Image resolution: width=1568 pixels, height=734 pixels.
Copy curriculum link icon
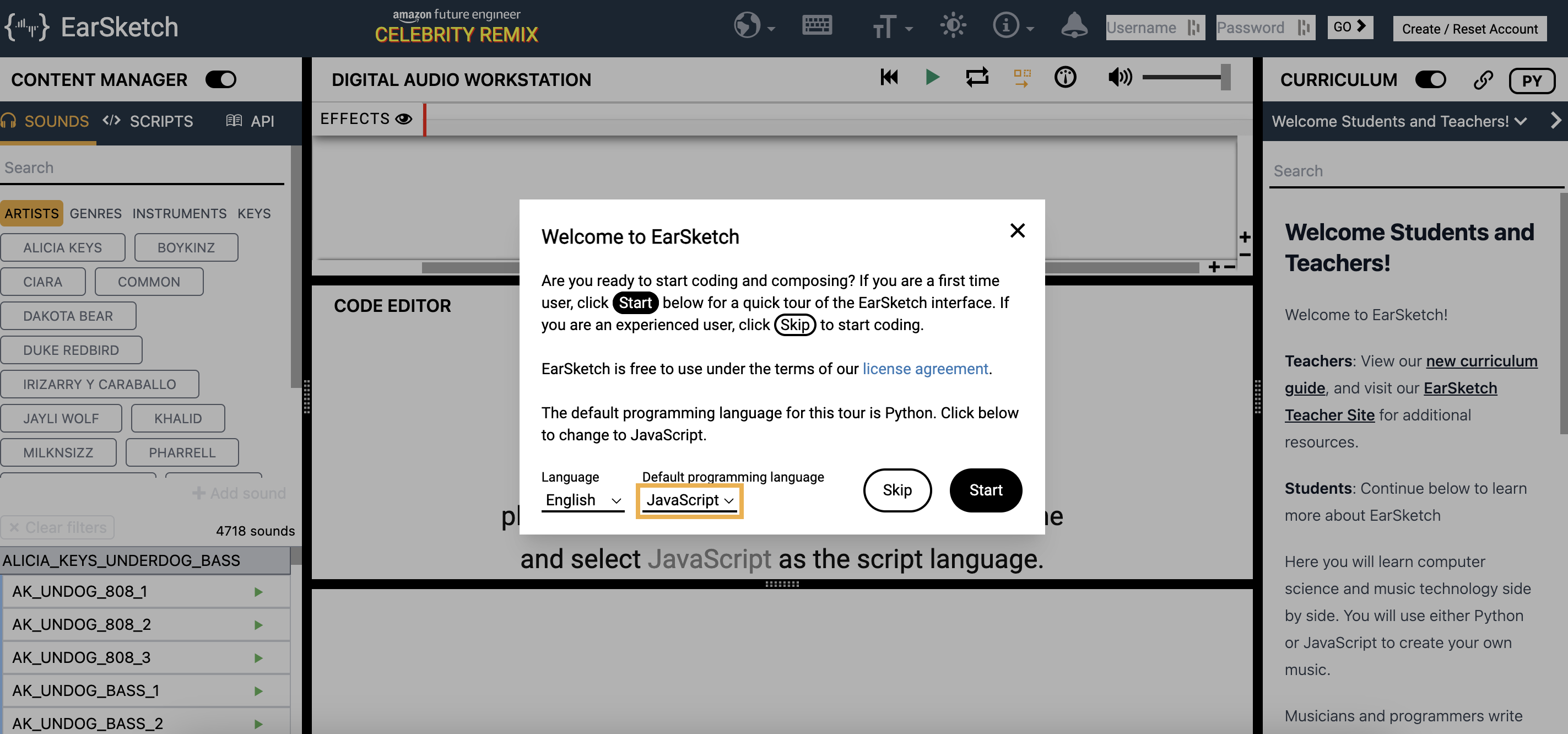pos(1482,80)
